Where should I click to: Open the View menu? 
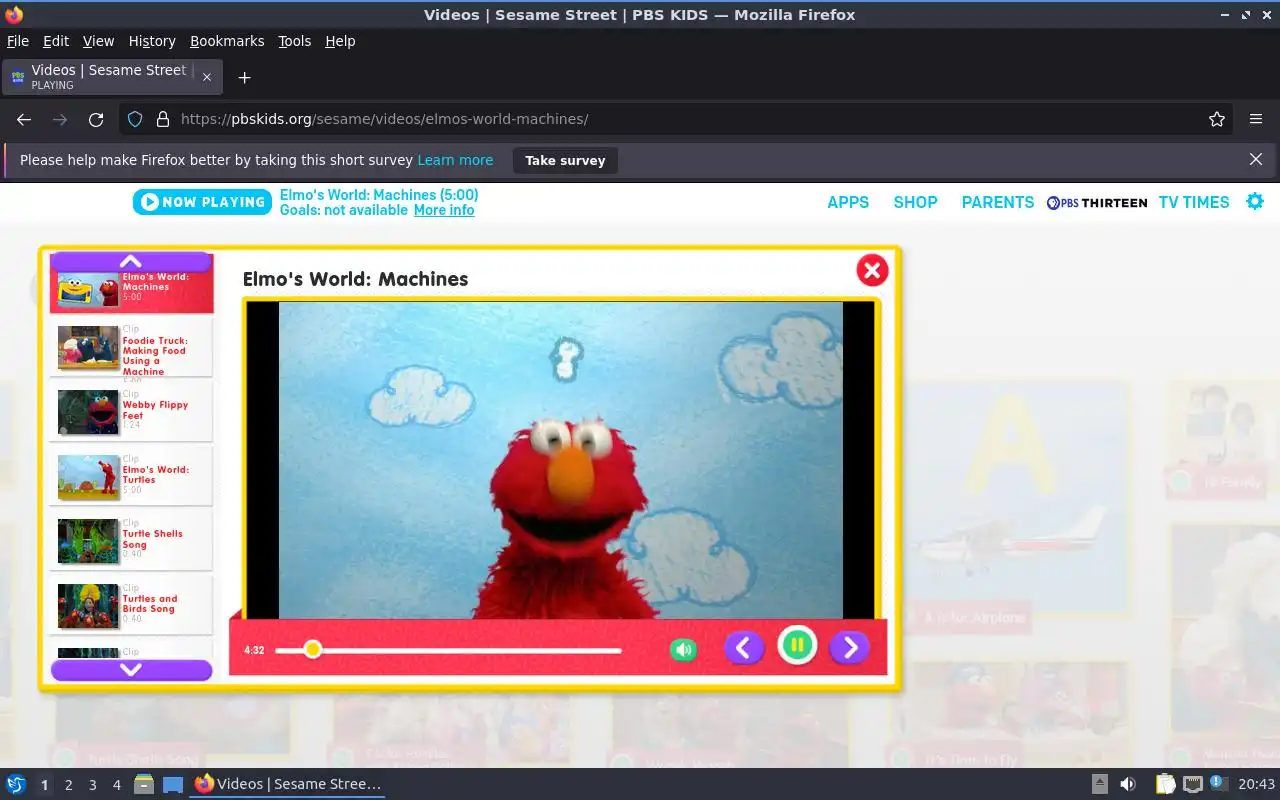click(x=98, y=41)
